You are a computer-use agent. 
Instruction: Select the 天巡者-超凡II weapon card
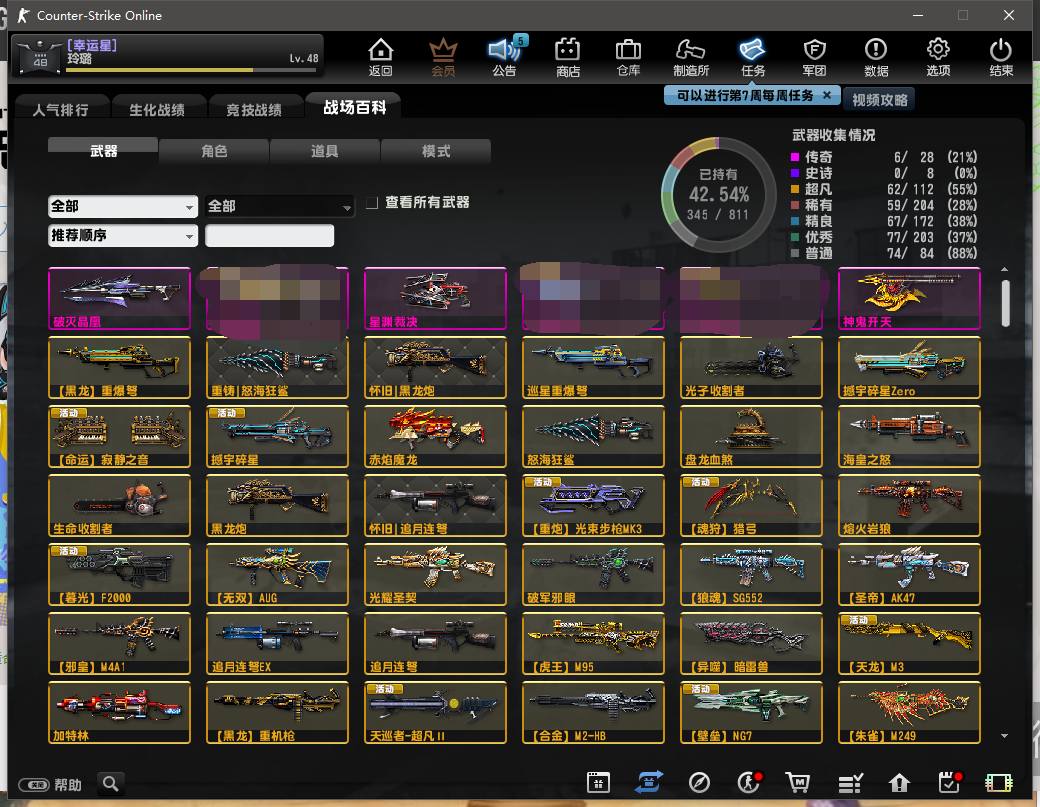click(x=435, y=712)
